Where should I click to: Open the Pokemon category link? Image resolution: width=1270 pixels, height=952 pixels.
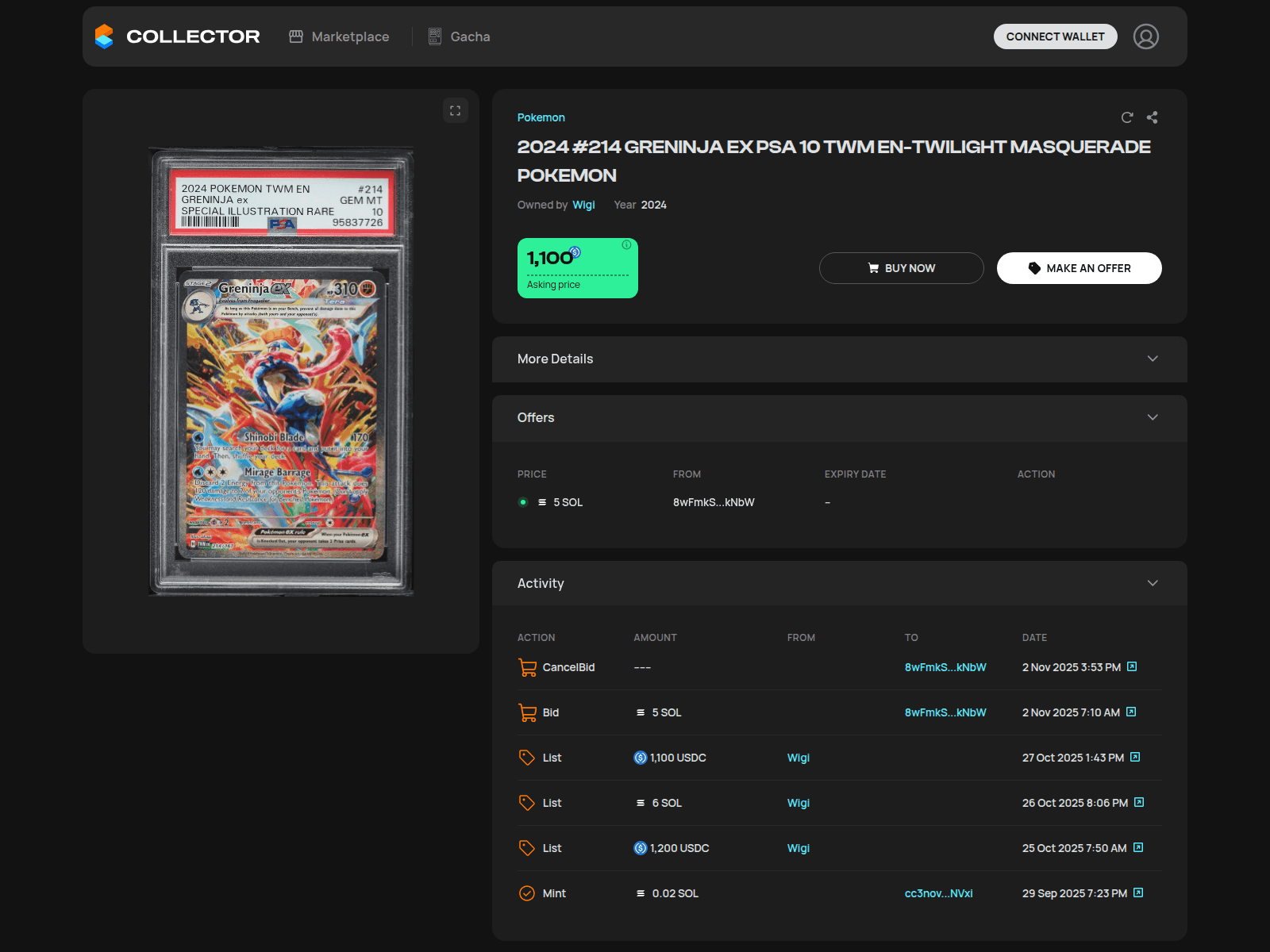pos(541,117)
